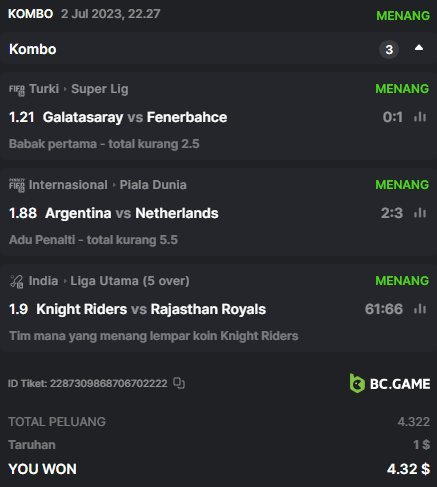Select the Argentina vs Netherlands match title

tap(132, 213)
